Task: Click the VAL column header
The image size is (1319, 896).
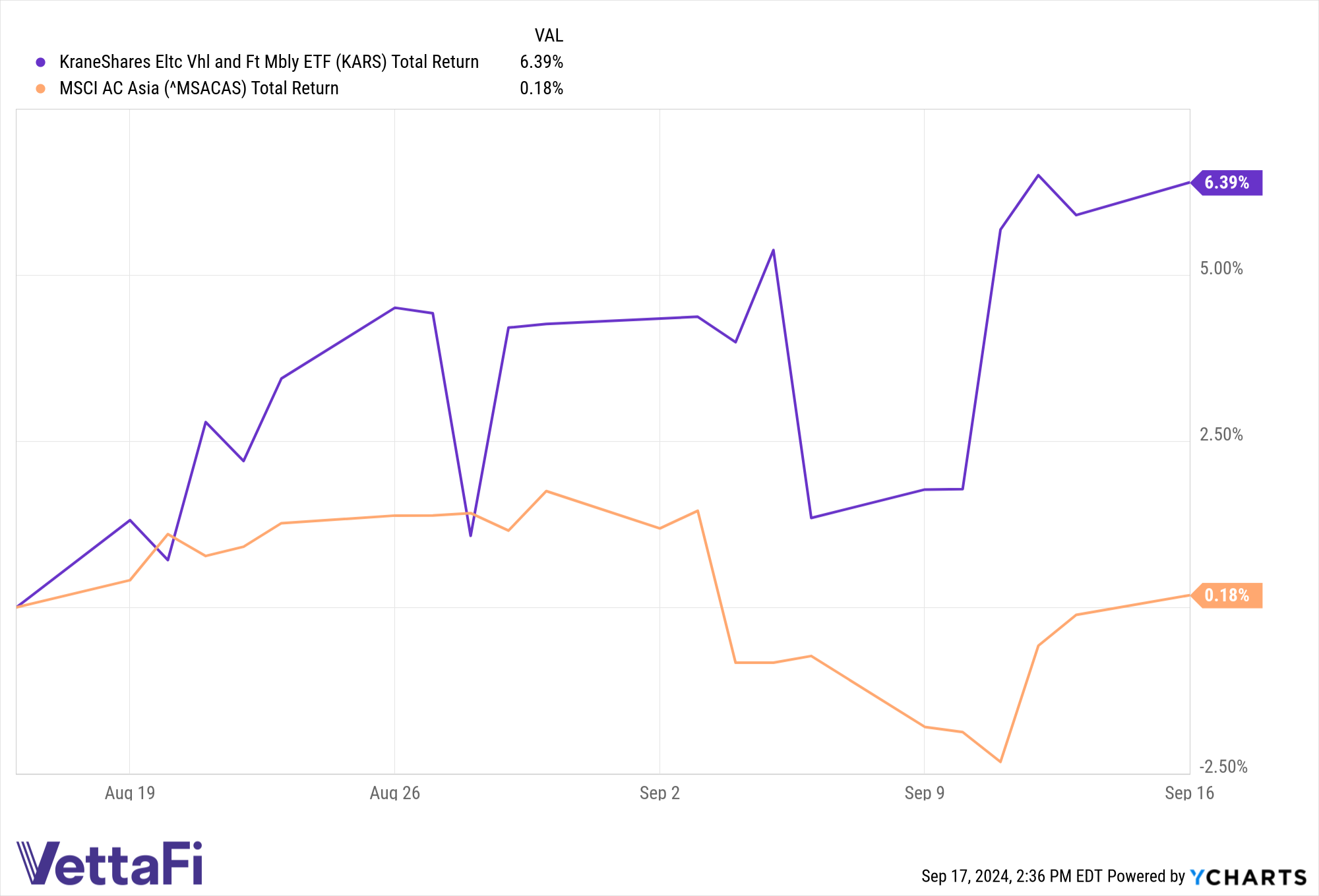Action: coord(549,36)
